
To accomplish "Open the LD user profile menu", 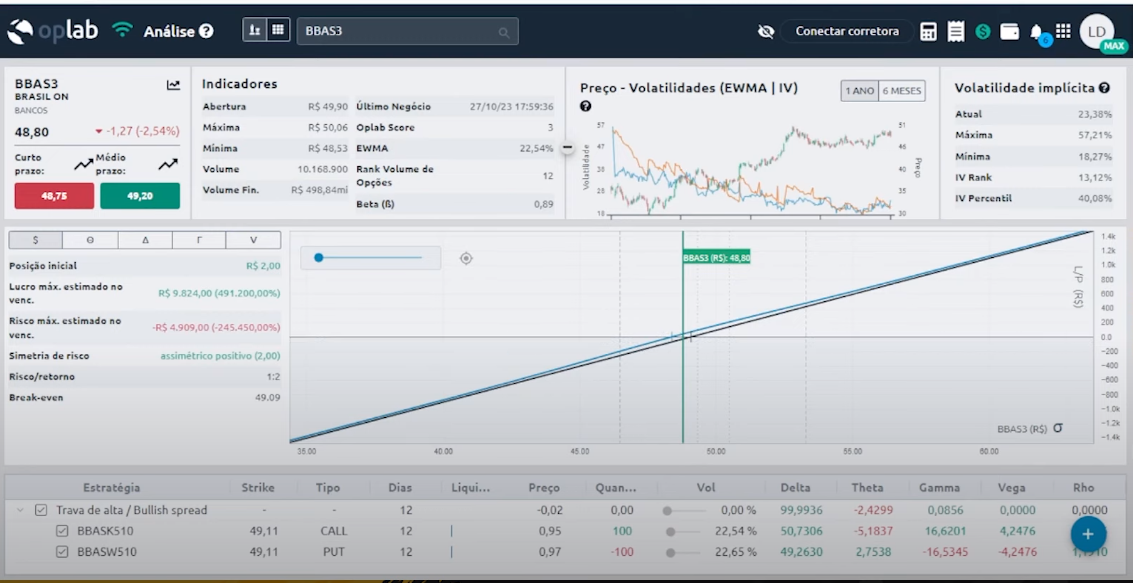I will click(1096, 31).
